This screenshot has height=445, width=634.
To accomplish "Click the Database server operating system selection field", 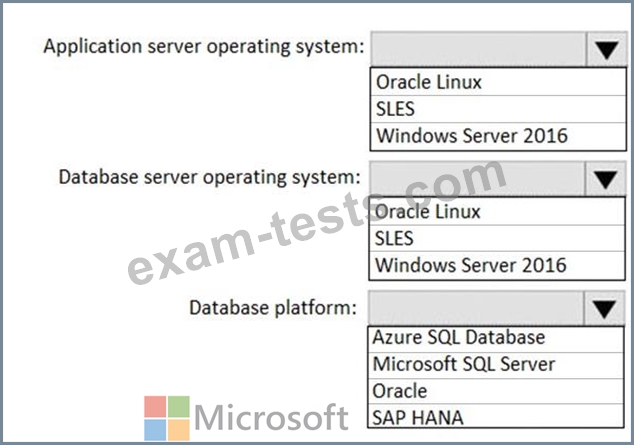I will 475,179.
